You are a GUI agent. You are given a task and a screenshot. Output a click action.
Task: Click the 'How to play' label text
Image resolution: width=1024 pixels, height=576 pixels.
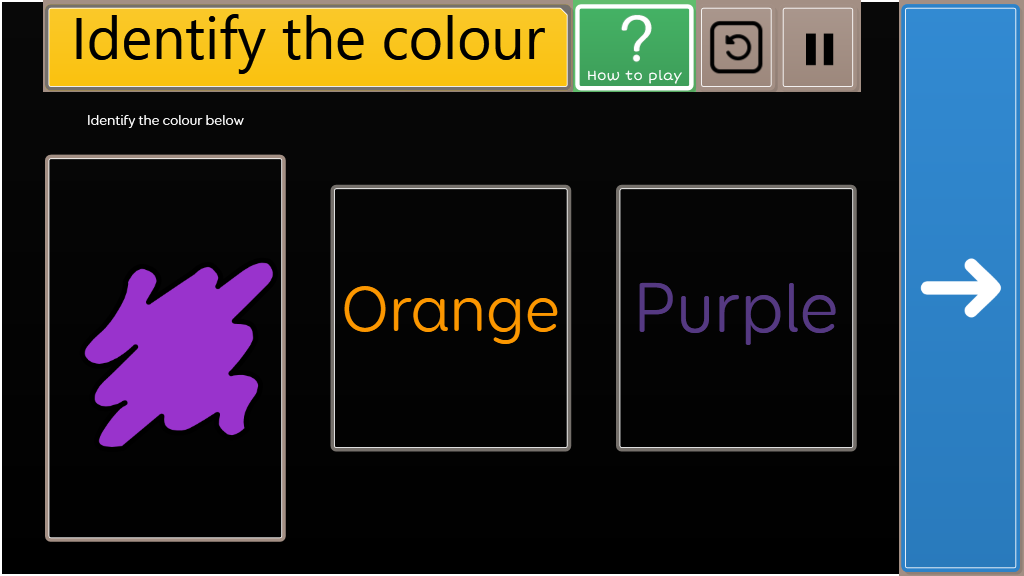click(x=633, y=76)
